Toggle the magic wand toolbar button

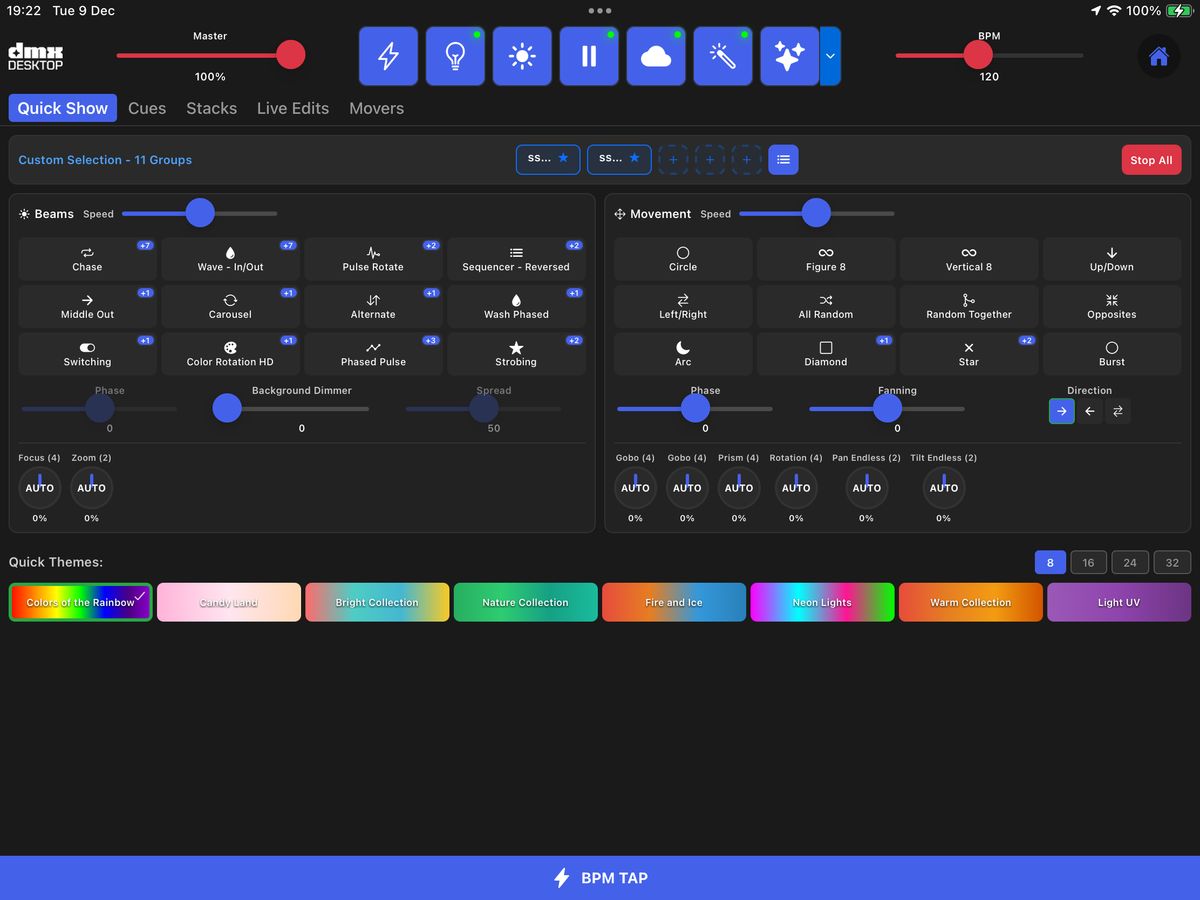click(x=723, y=56)
